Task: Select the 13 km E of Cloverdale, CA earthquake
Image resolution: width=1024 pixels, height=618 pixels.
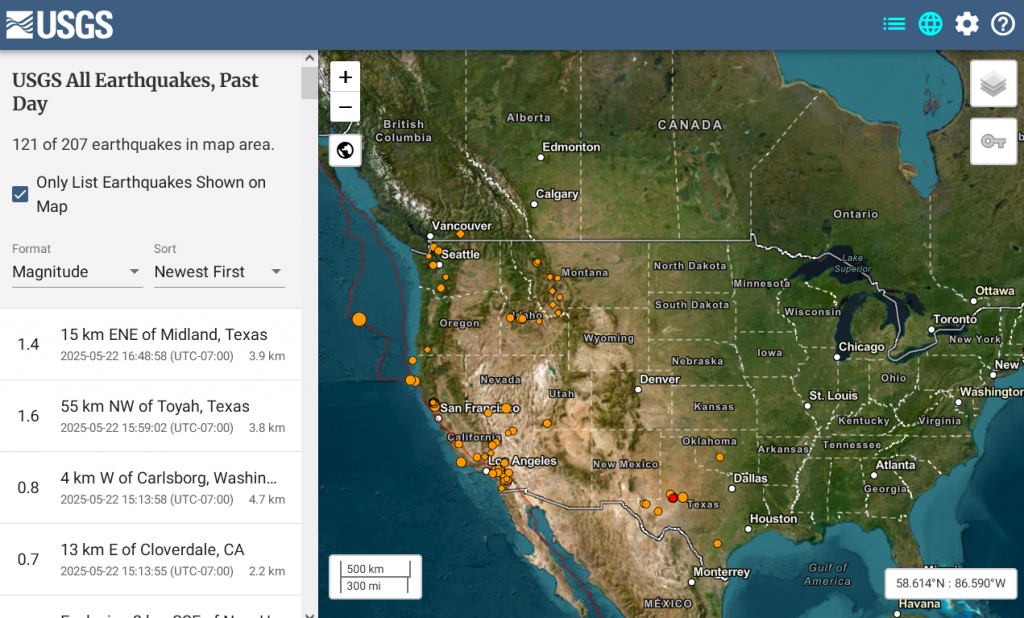Action: pos(150,560)
